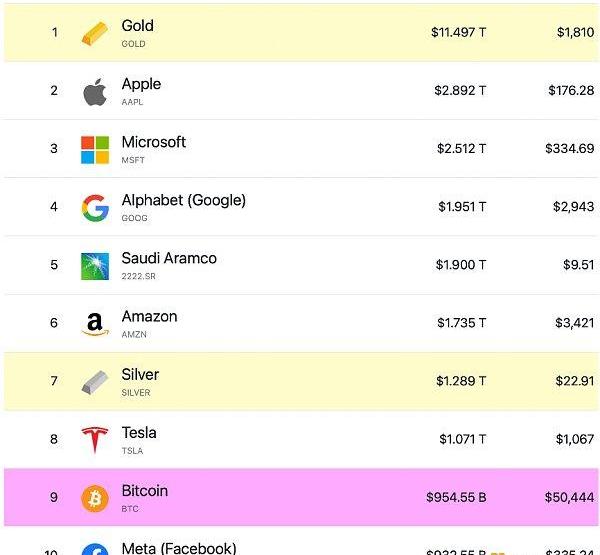Viewport: 600px width, 555px height.
Task: Click the Gold bar icon
Action: [x=95, y=33]
